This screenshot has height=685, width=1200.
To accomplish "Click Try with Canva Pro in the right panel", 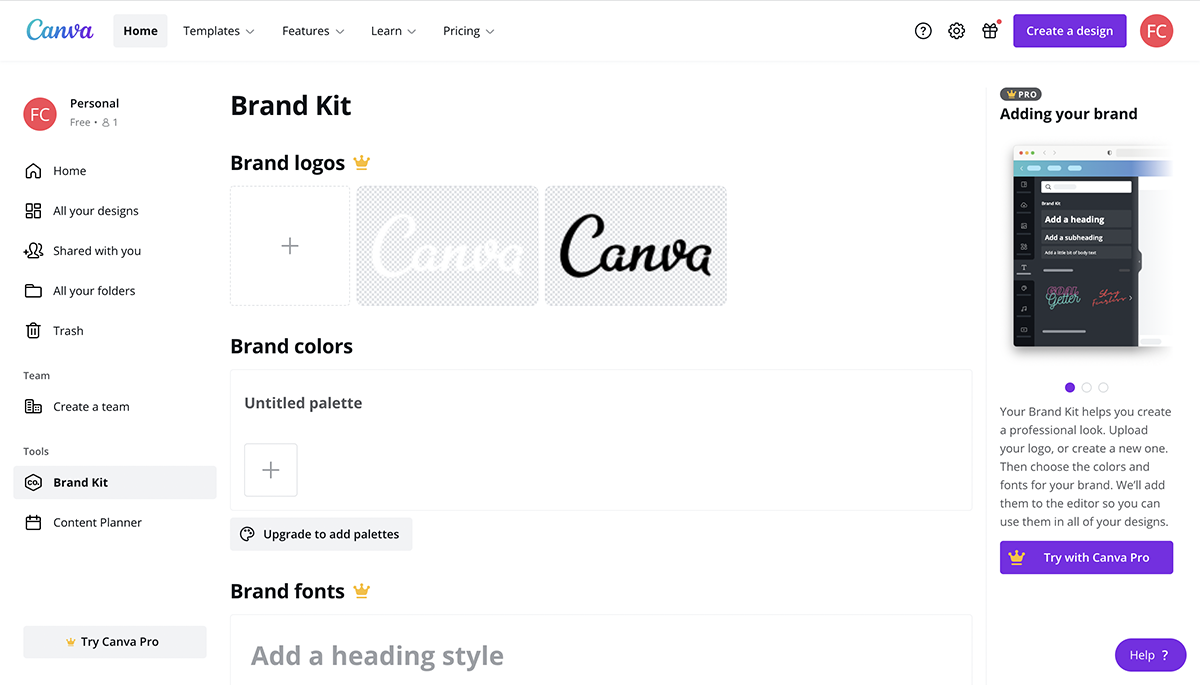I will (x=1086, y=557).
